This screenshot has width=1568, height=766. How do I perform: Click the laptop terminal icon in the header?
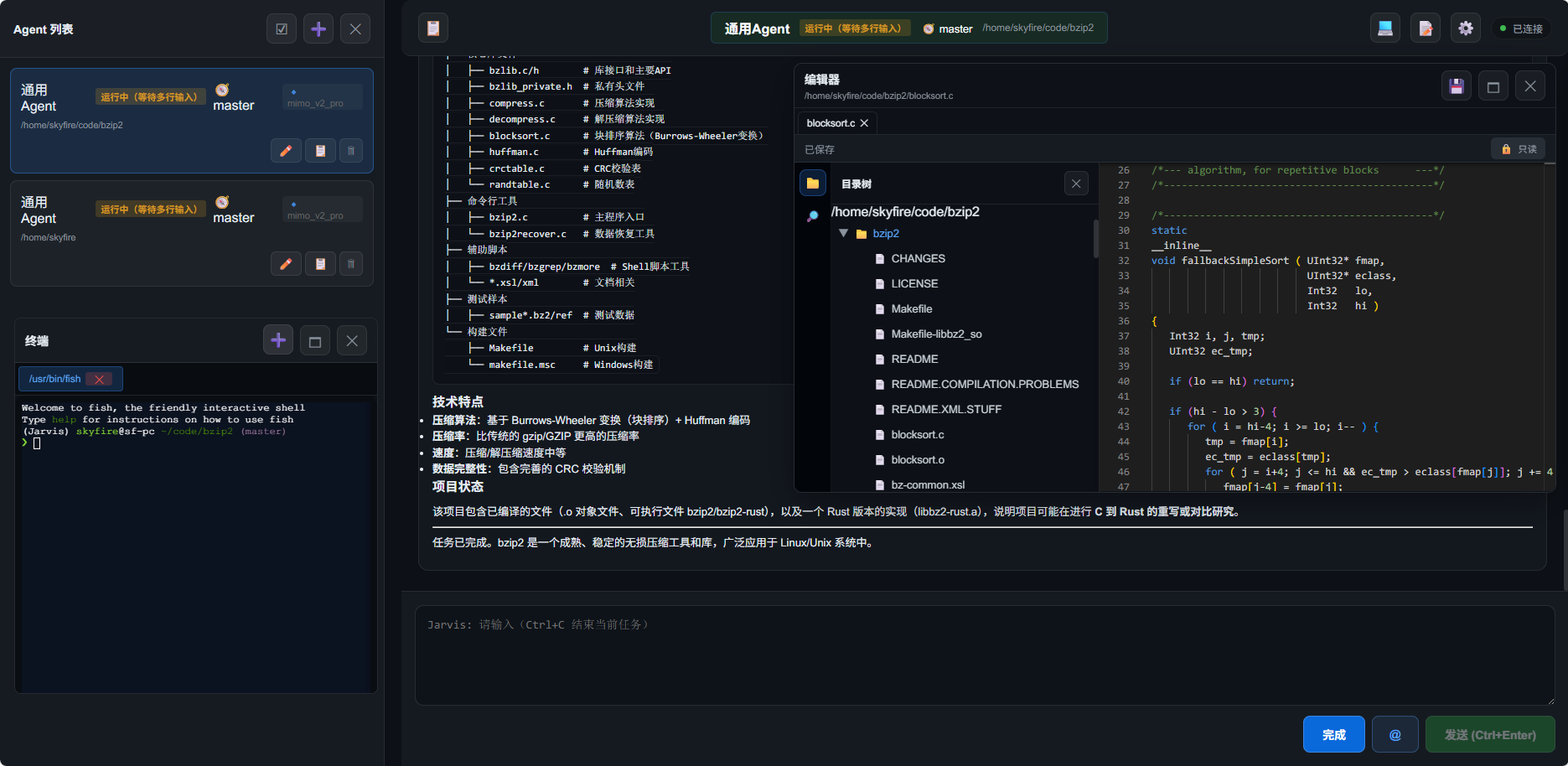1385,28
